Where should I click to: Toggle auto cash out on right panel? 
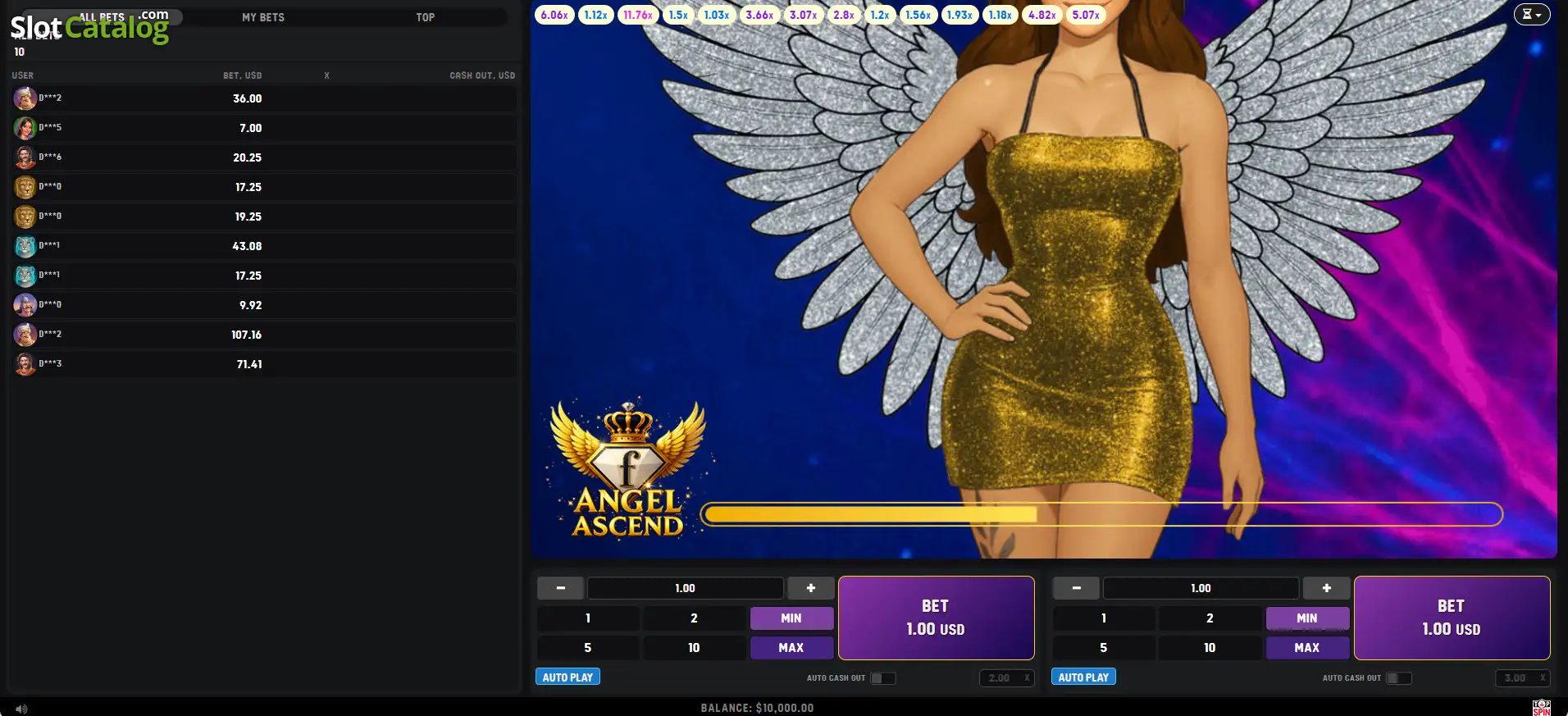click(x=1398, y=678)
